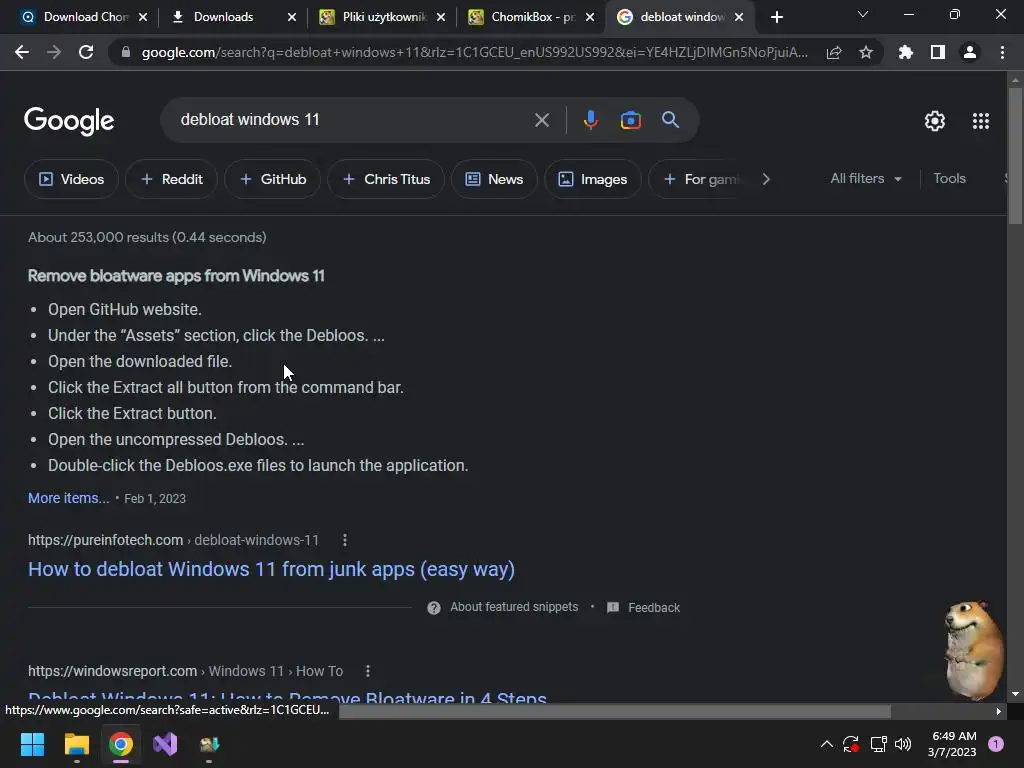Add Chris Titus to the search

(386, 179)
